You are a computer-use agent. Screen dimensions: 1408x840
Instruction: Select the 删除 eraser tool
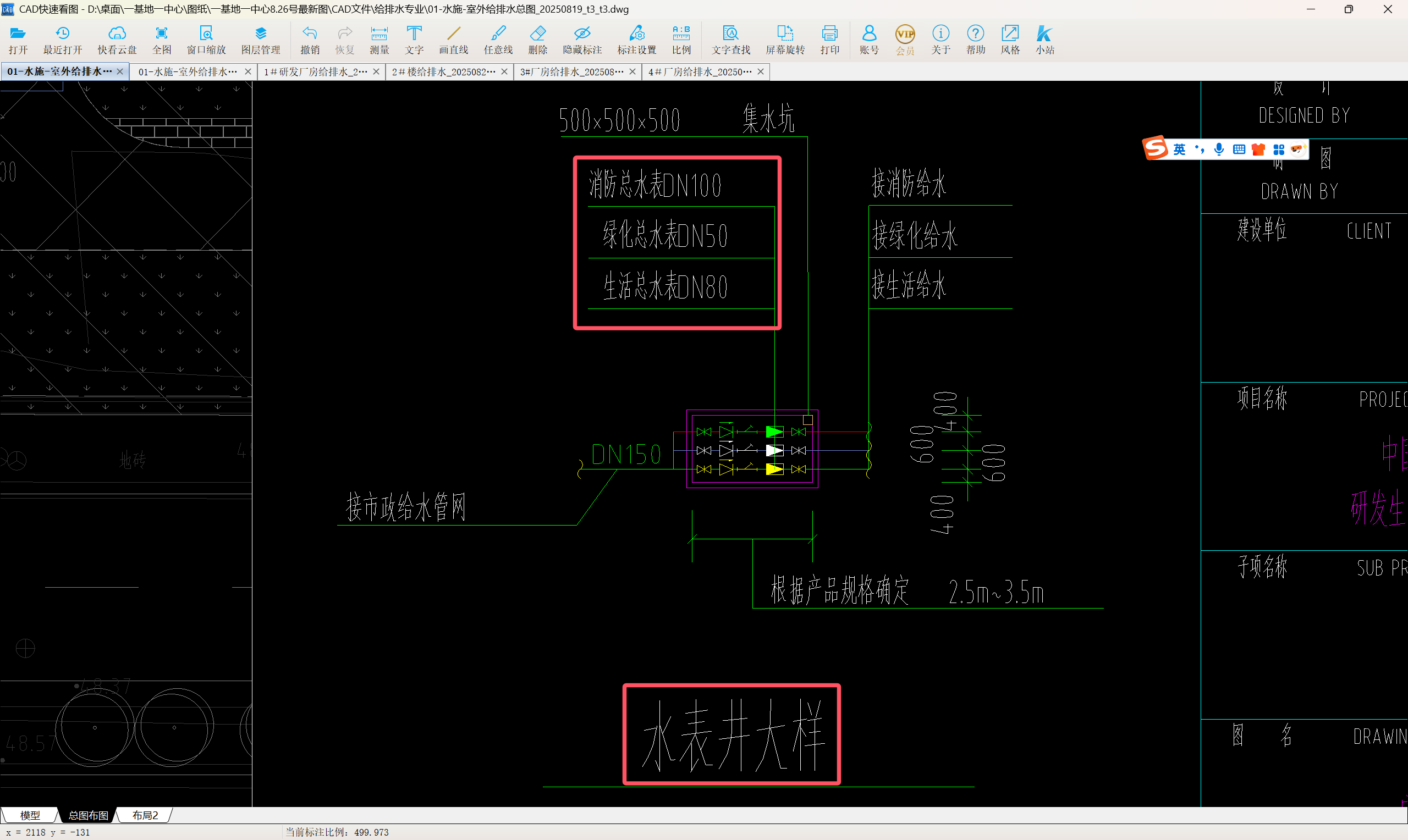click(x=538, y=40)
